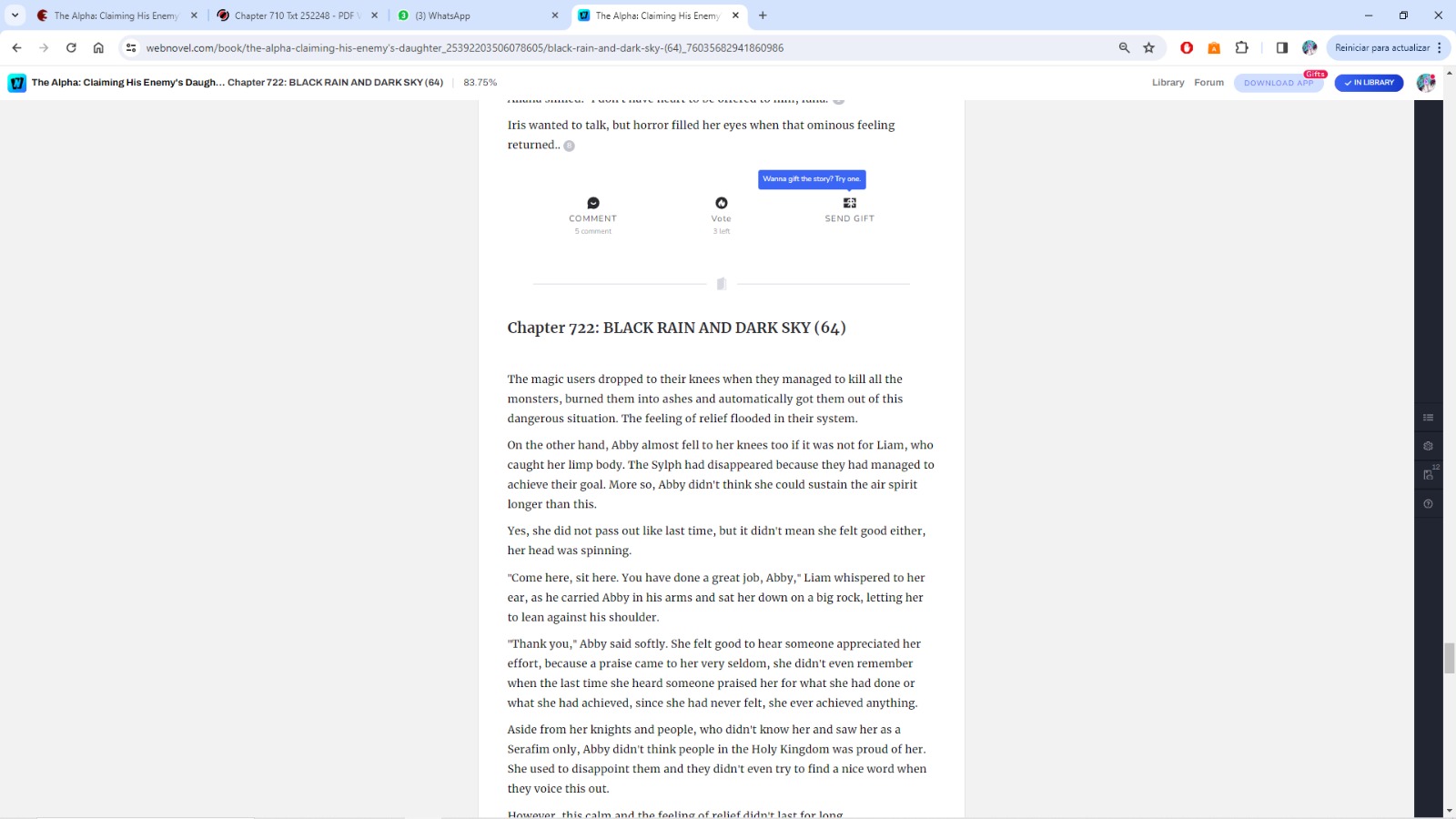The width and height of the screenshot is (1456, 819).
Task: Open the Forum link
Action: click(x=1208, y=83)
